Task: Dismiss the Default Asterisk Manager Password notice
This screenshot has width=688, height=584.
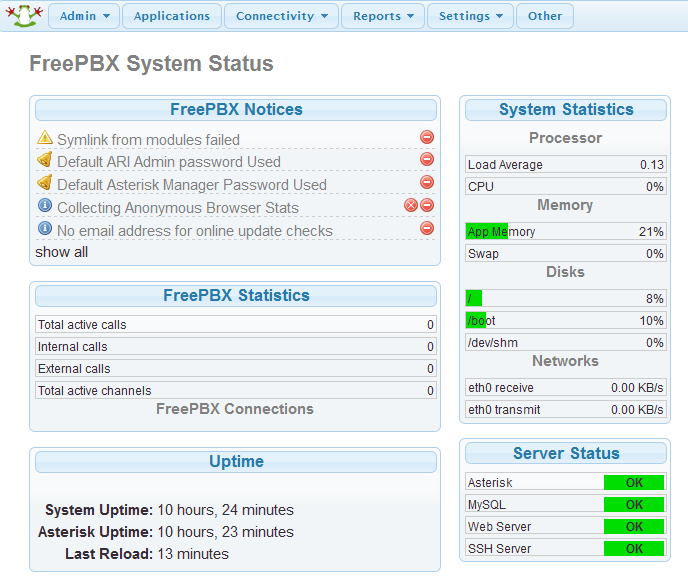Action: 427,182
